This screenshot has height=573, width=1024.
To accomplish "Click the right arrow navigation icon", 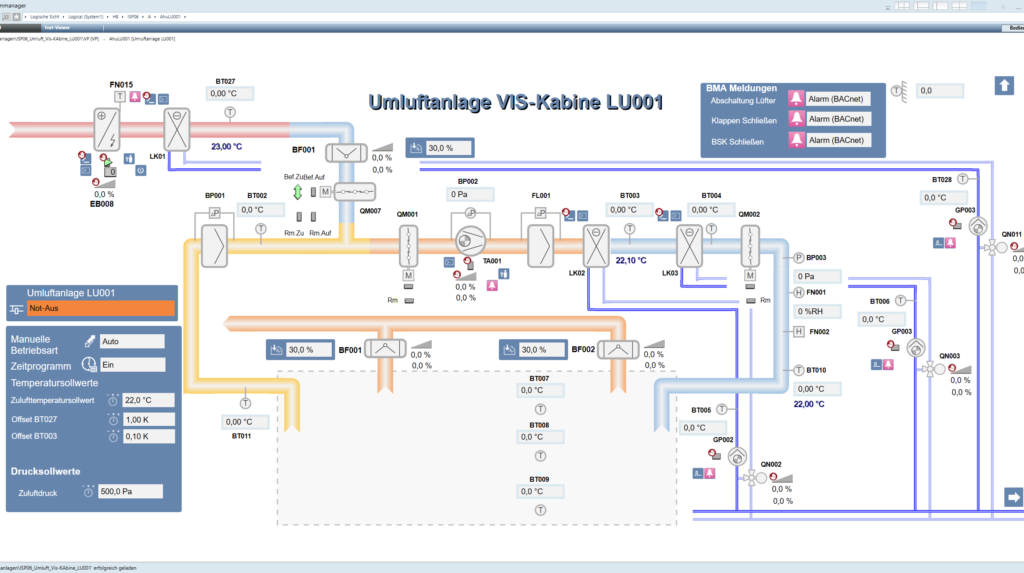I will click(1013, 497).
